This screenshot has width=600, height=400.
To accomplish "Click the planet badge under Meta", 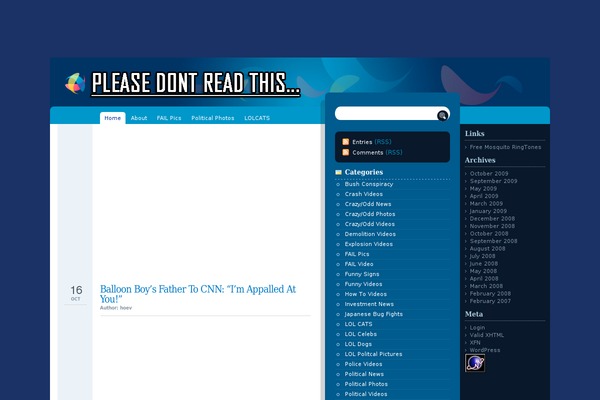I will point(475,363).
